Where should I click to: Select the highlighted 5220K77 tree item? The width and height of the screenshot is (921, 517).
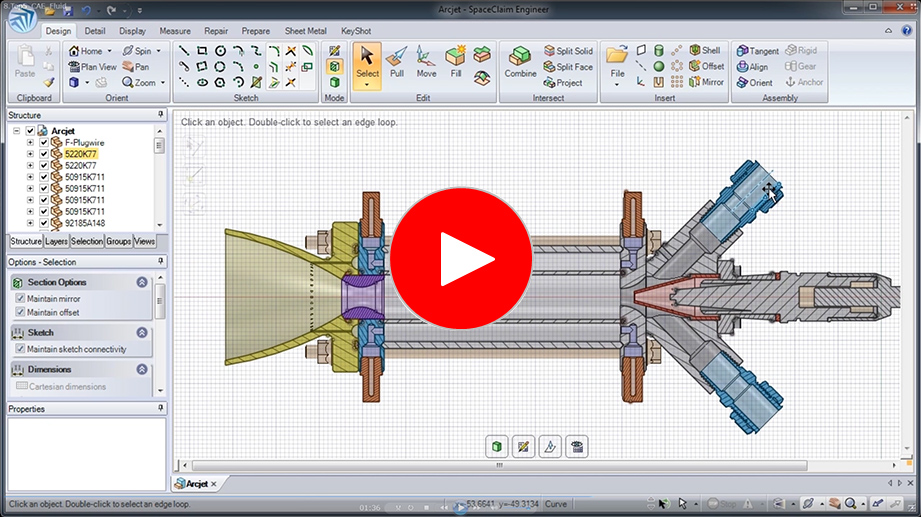pyautogui.click(x=80, y=154)
